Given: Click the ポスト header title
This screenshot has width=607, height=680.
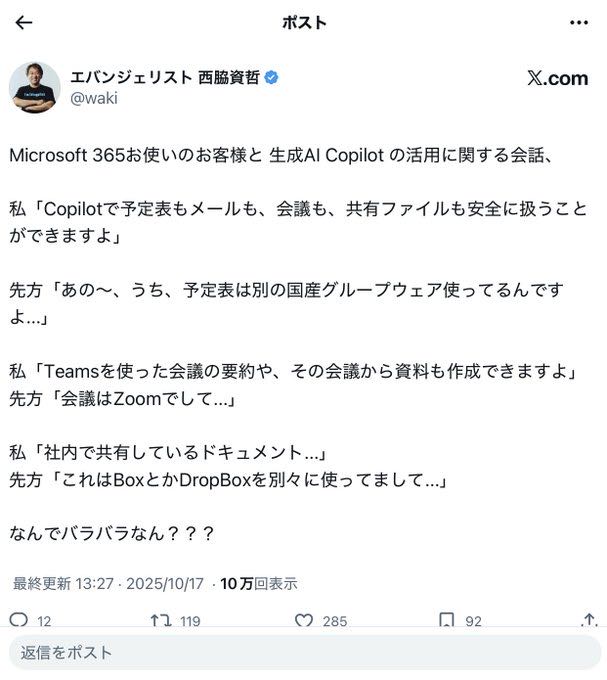Looking at the screenshot, I should [x=305, y=23].
